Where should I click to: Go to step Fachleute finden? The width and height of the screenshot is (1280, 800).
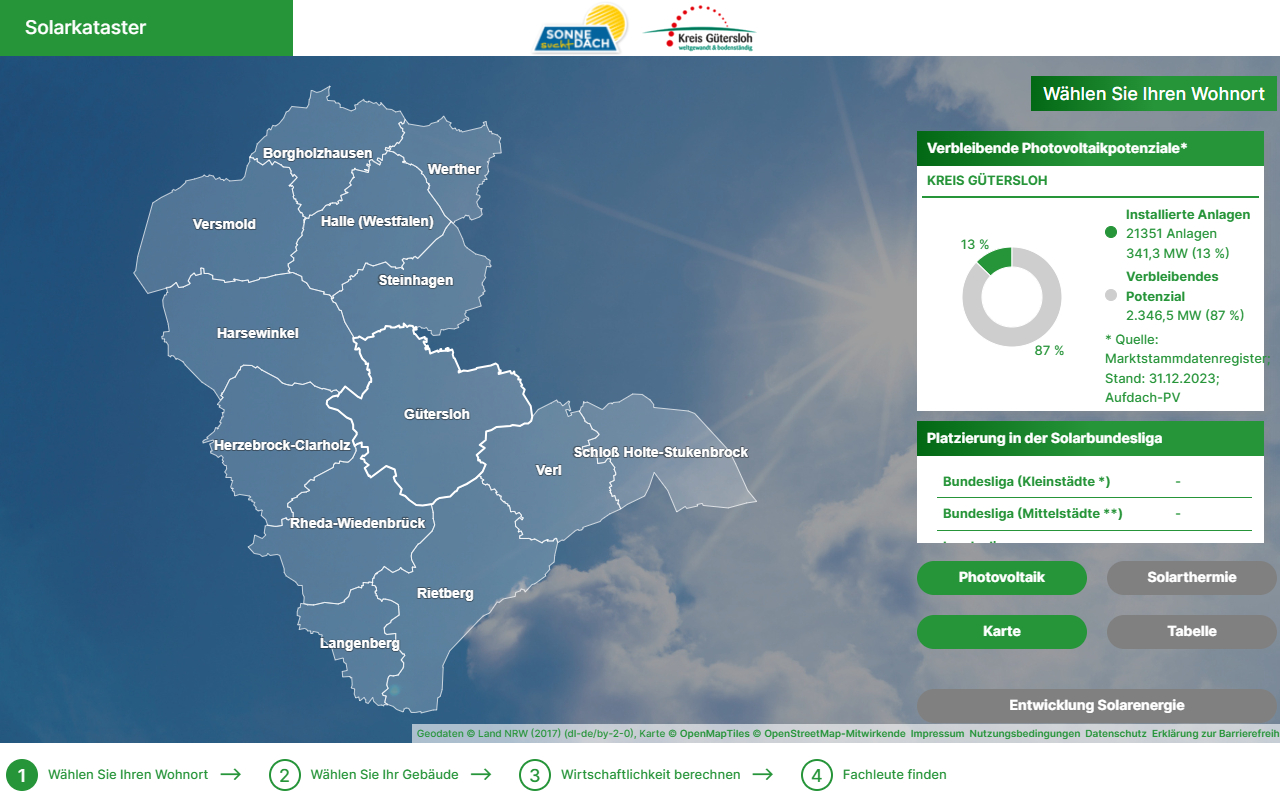coord(895,775)
